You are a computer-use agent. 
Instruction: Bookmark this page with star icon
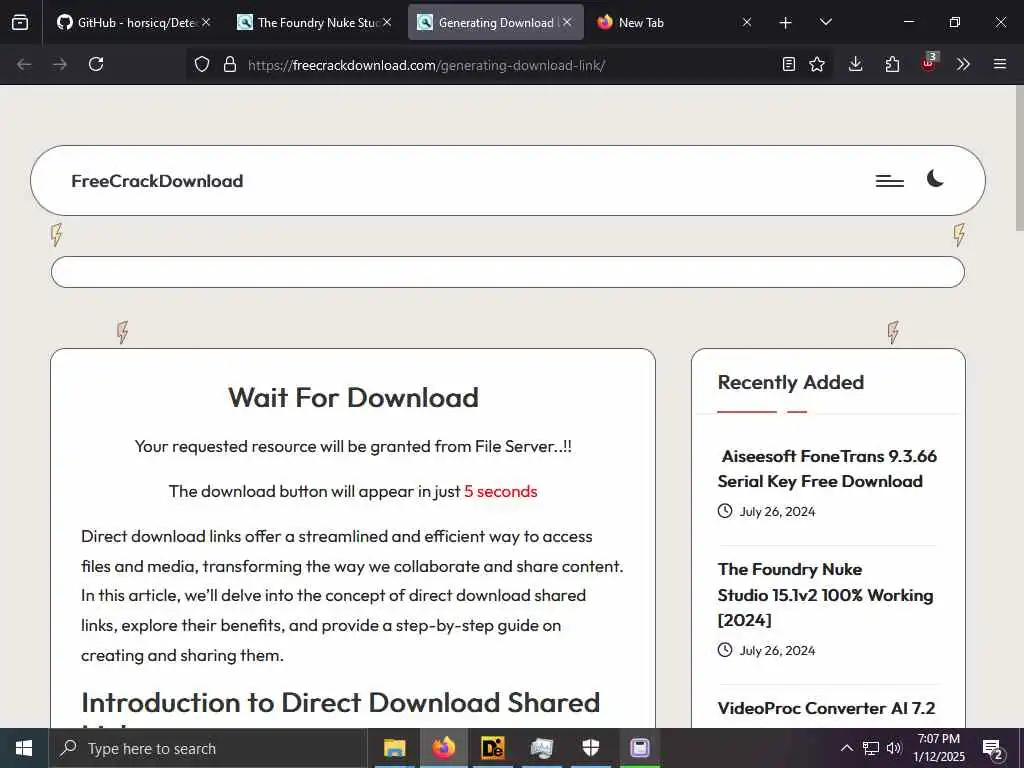coord(817,64)
